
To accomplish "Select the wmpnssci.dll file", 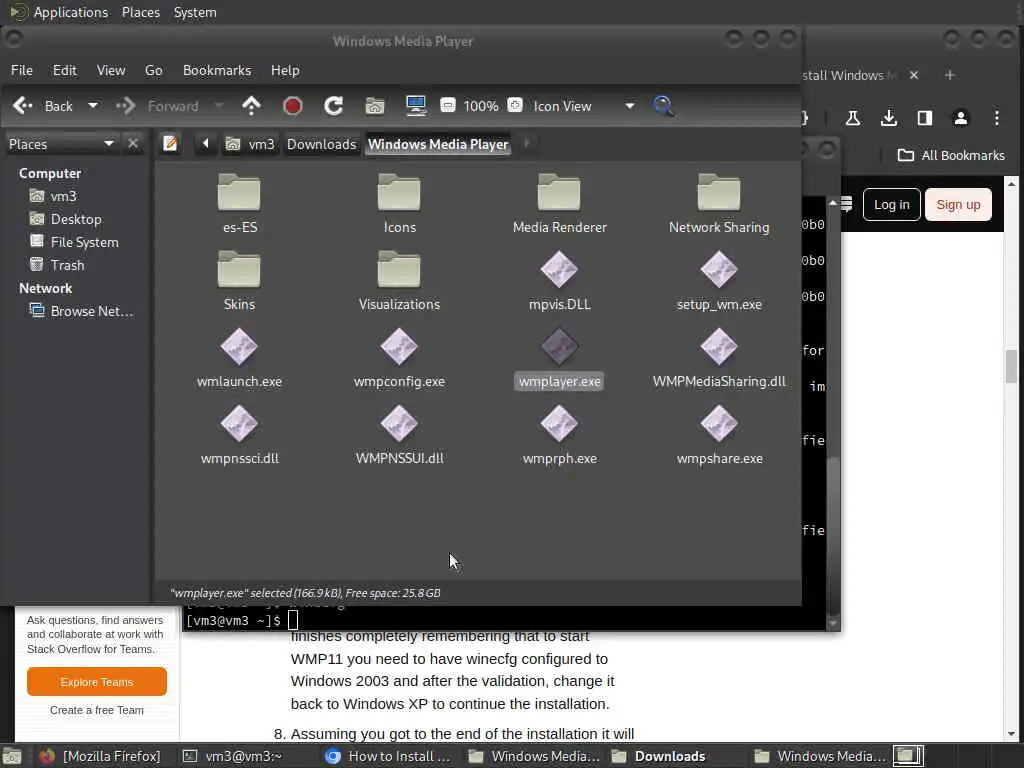I will click(240, 435).
